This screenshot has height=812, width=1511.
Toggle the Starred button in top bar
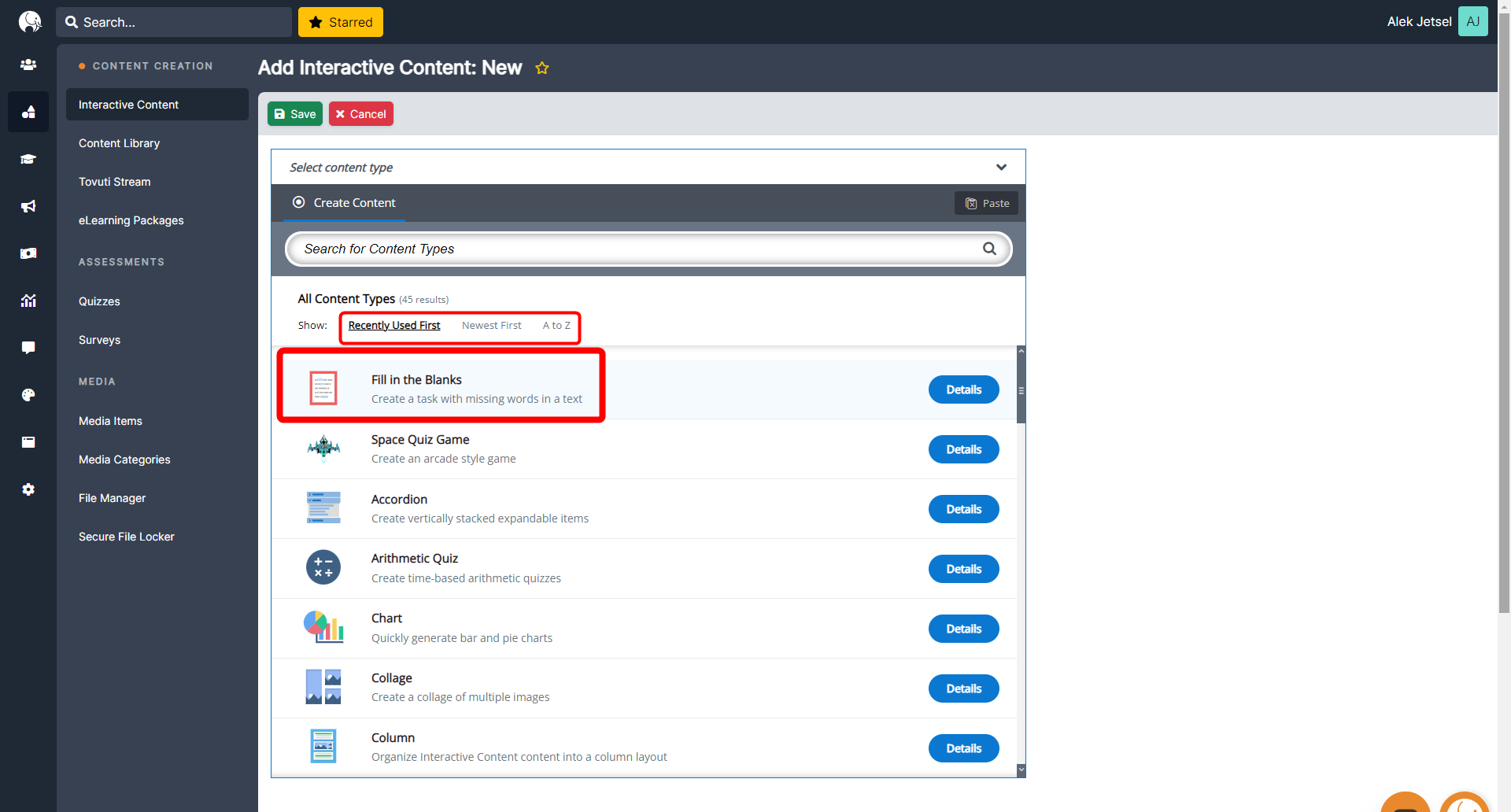[341, 22]
